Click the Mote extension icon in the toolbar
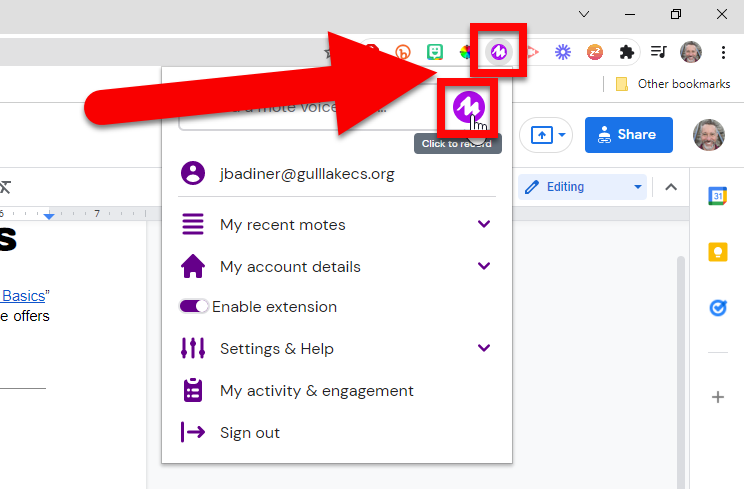Screen dimensions: 744x489 (x=499, y=52)
